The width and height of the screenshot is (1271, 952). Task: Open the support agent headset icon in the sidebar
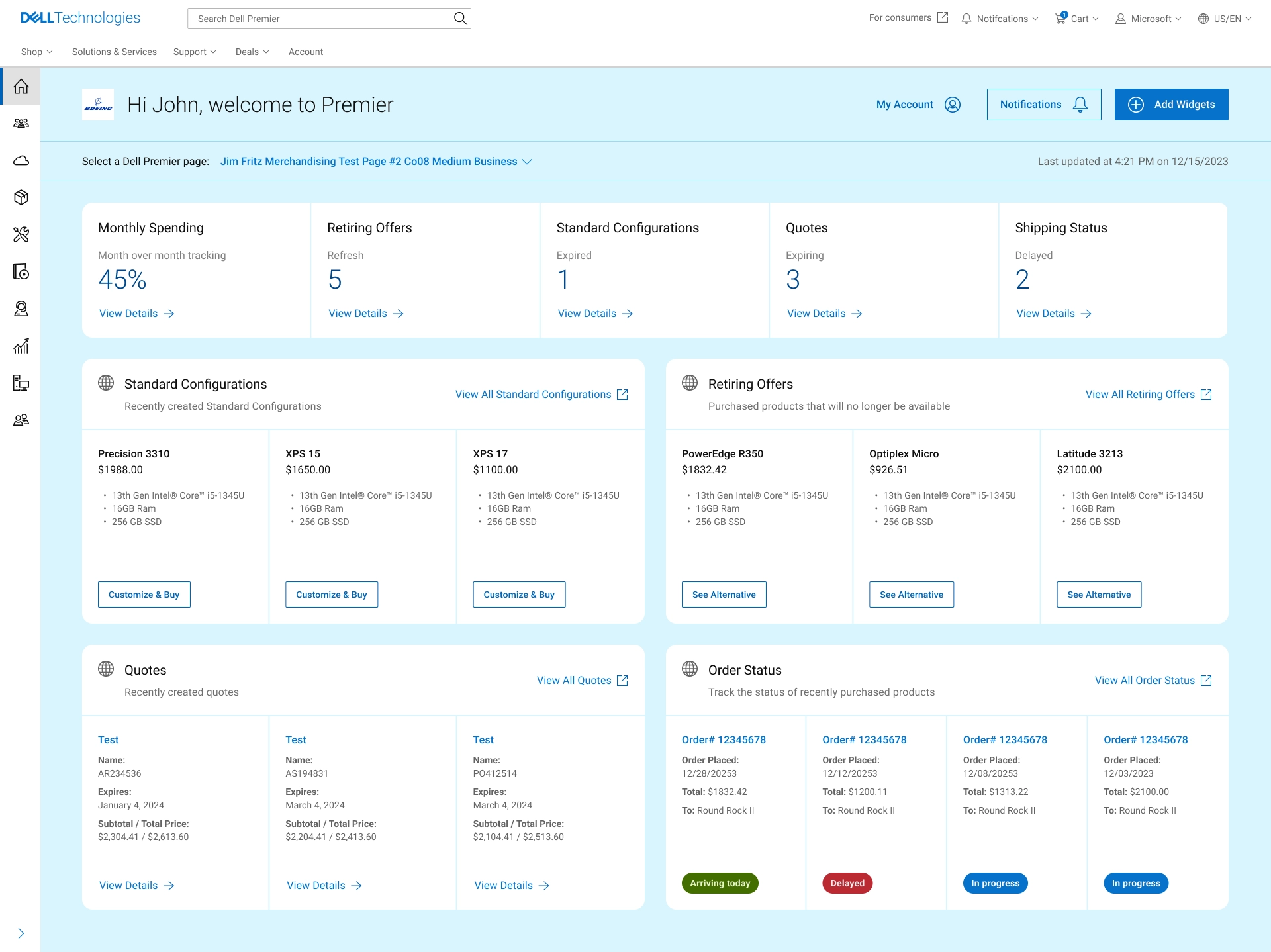(x=21, y=309)
